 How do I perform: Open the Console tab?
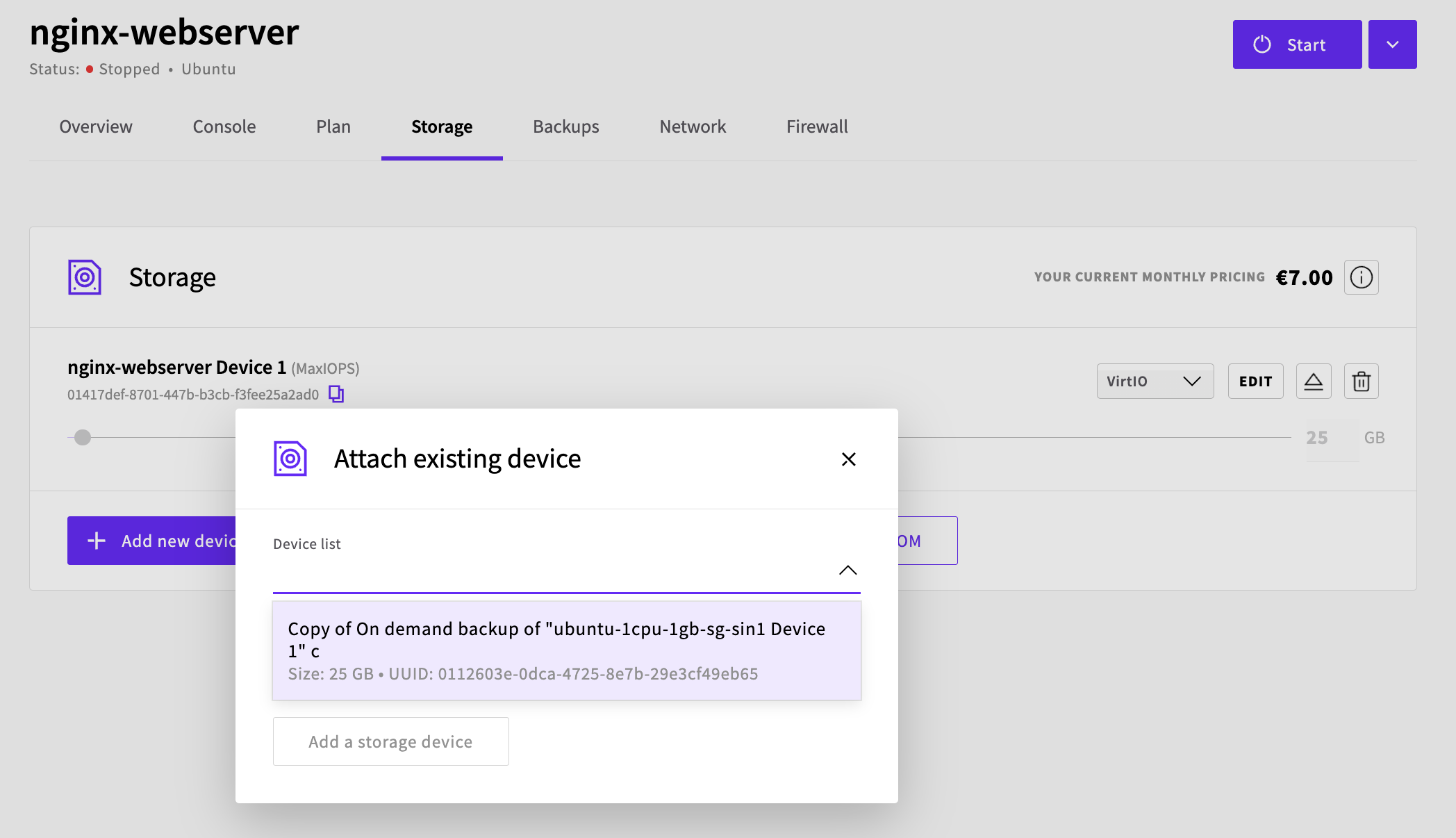(x=224, y=126)
